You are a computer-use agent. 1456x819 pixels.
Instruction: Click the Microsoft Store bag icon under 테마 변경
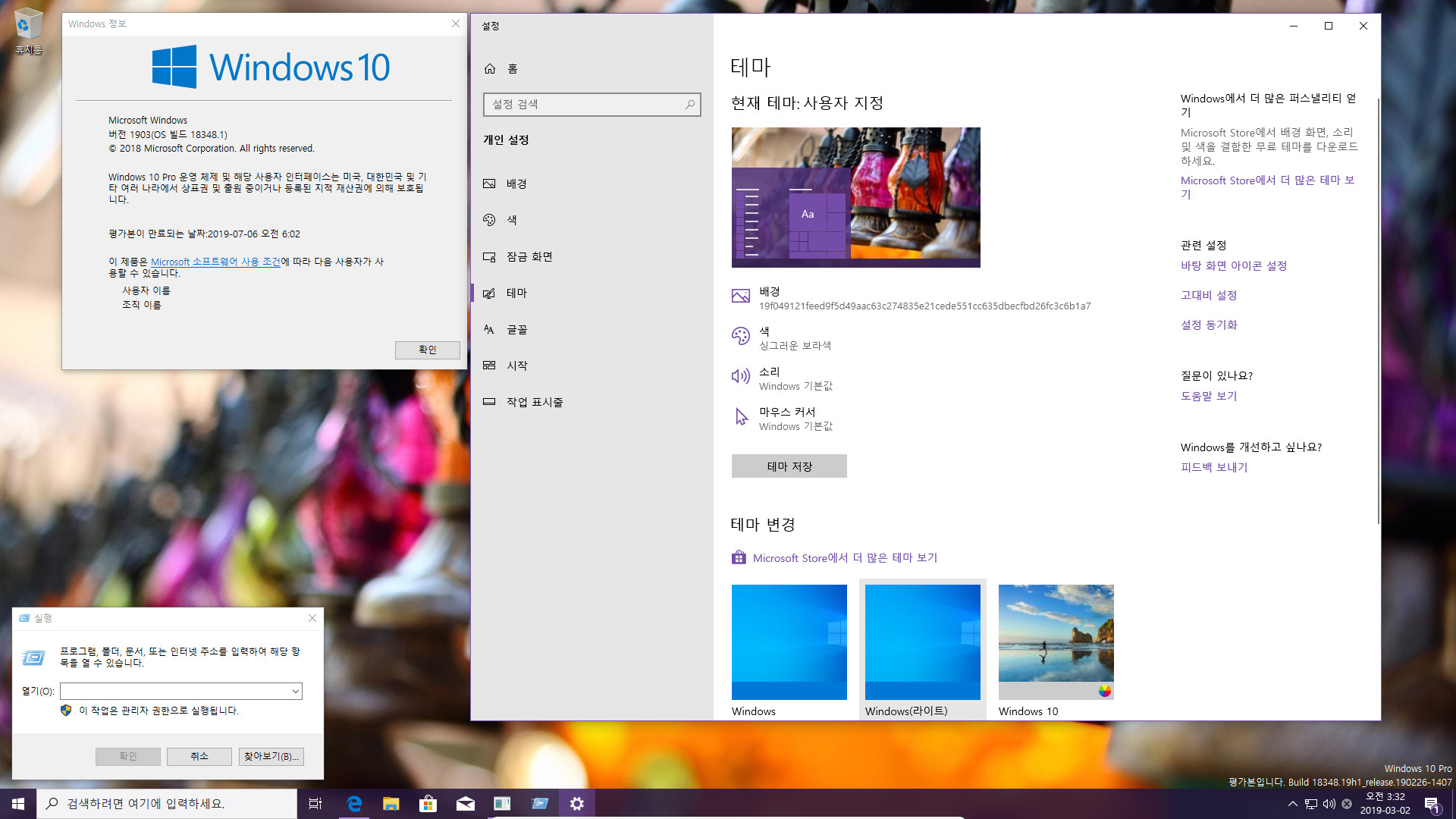pyautogui.click(x=739, y=557)
